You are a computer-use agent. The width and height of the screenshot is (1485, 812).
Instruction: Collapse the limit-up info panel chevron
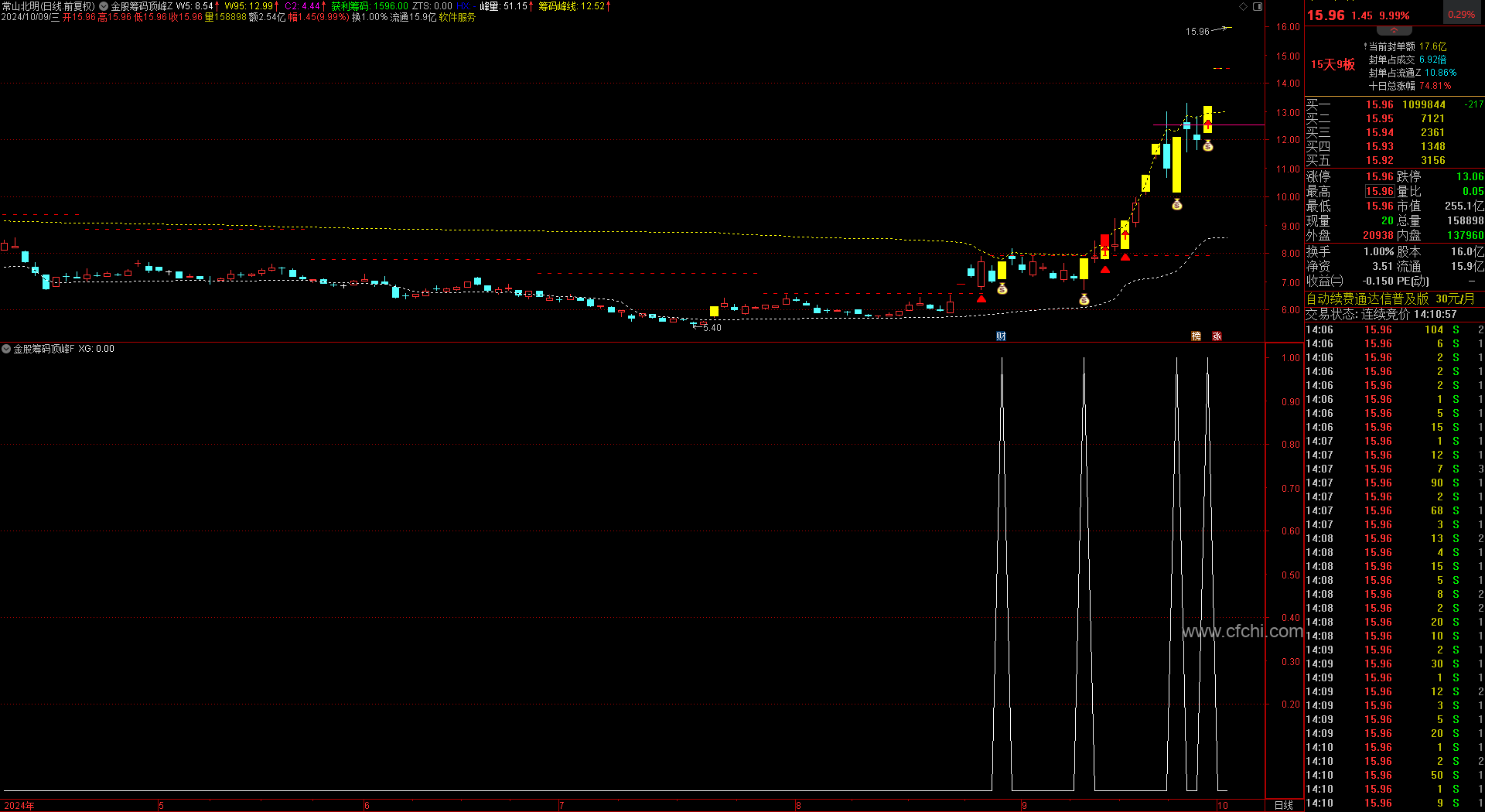[1395, 31]
